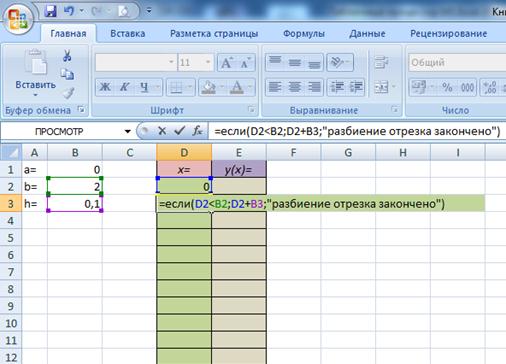Open the Формулы tab

point(304,34)
